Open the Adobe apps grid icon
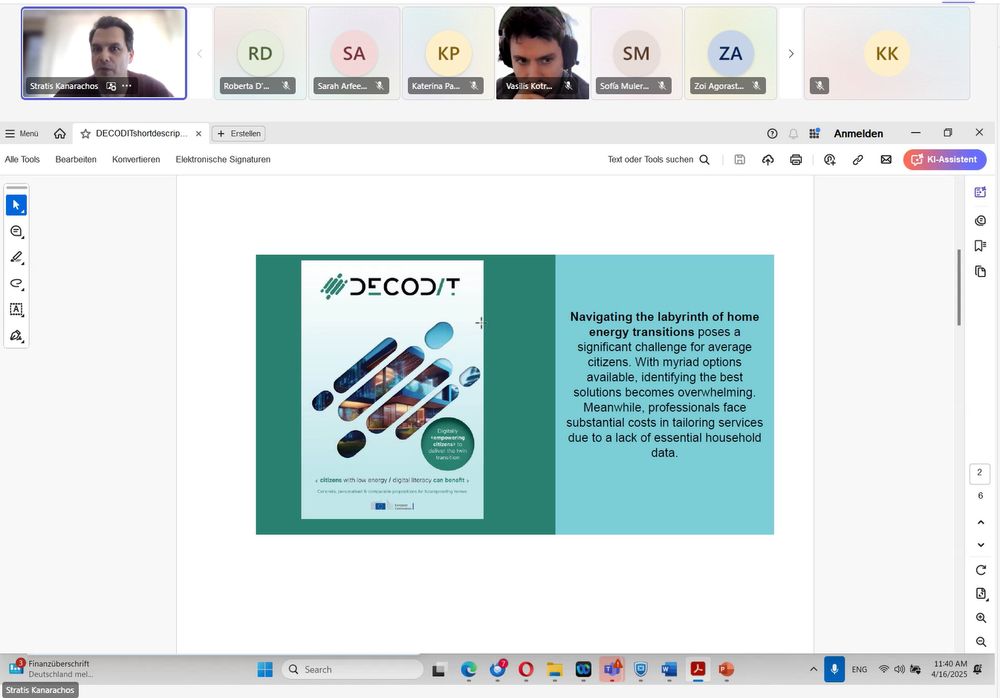The height and width of the screenshot is (698, 1000). tap(814, 134)
